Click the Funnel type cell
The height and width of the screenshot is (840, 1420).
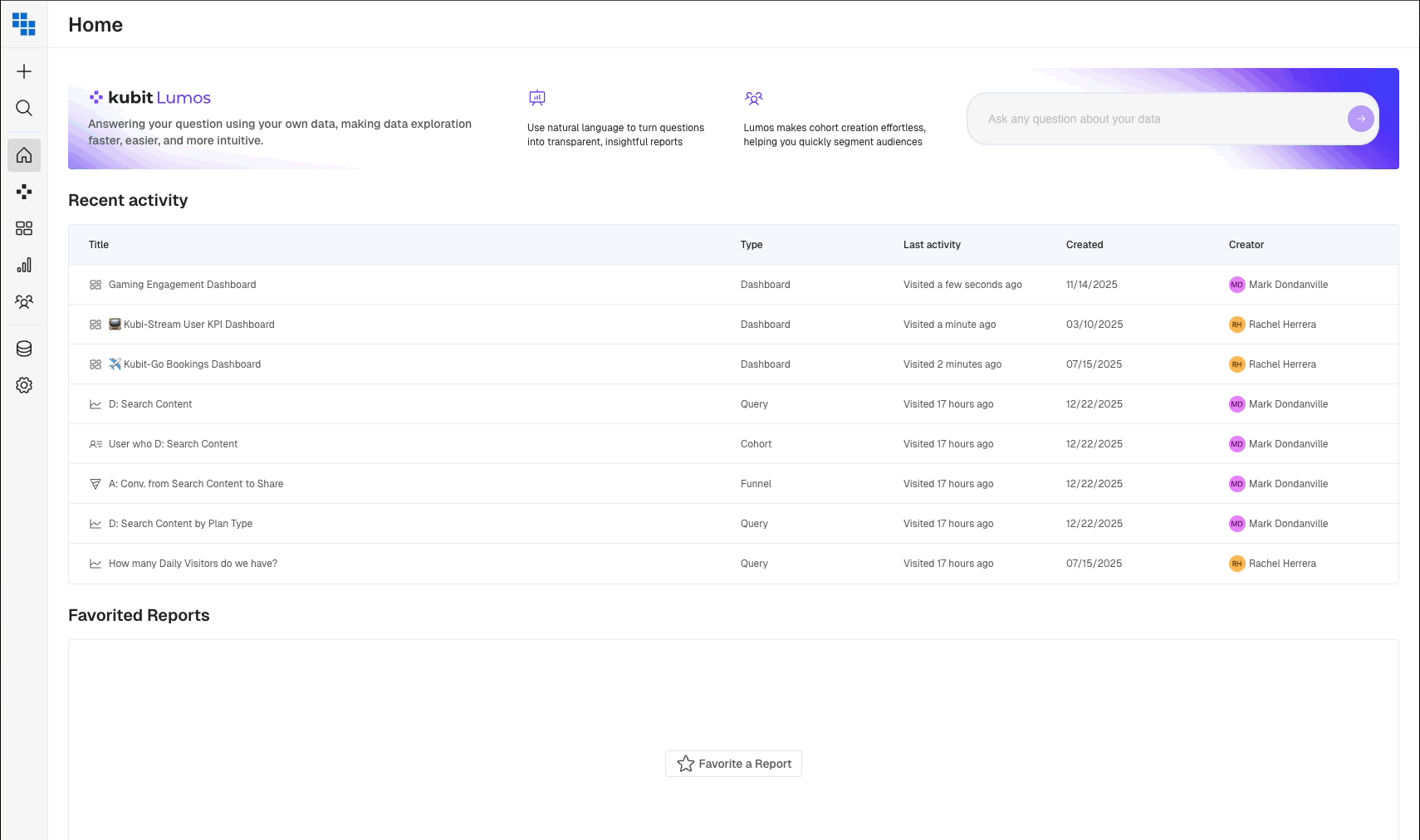click(756, 484)
